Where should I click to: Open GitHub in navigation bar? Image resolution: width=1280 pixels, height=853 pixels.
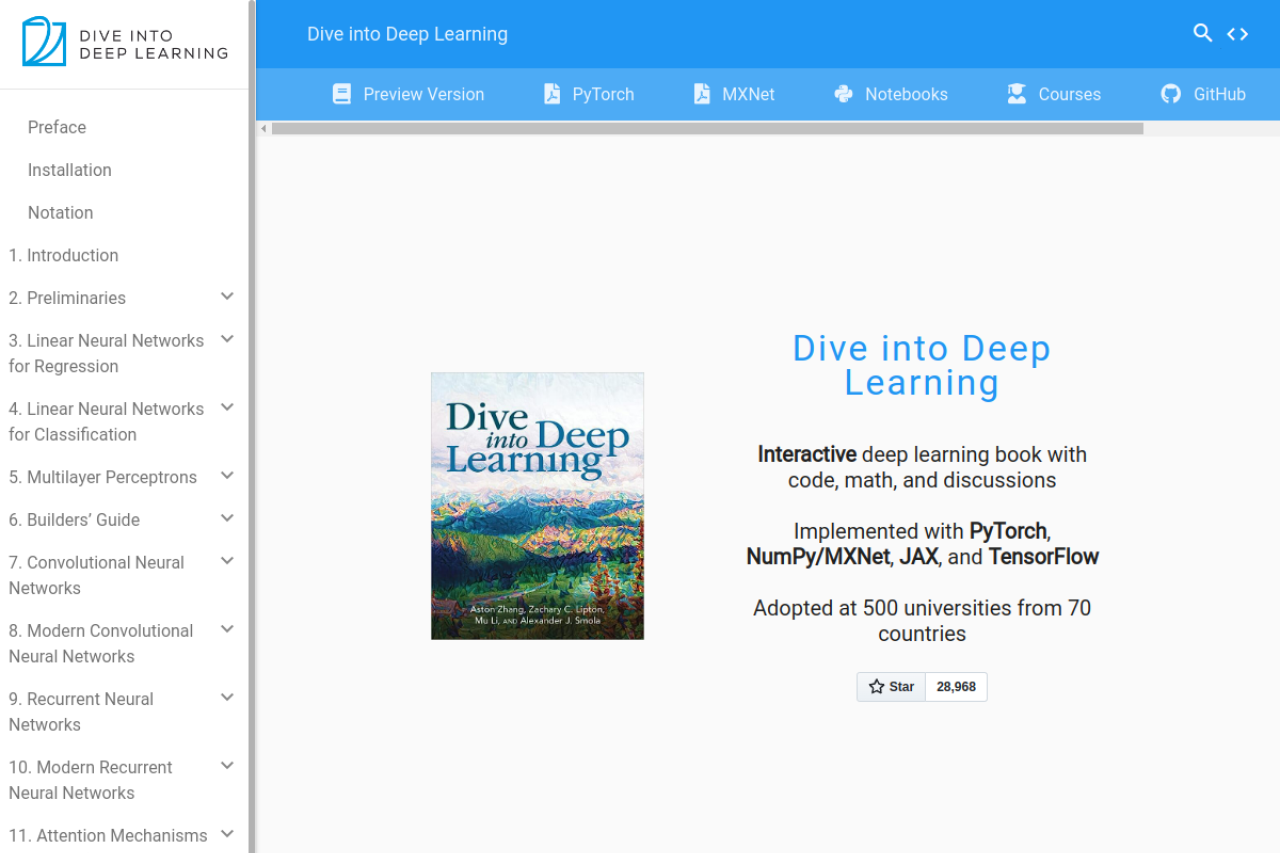tap(1203, 94)
